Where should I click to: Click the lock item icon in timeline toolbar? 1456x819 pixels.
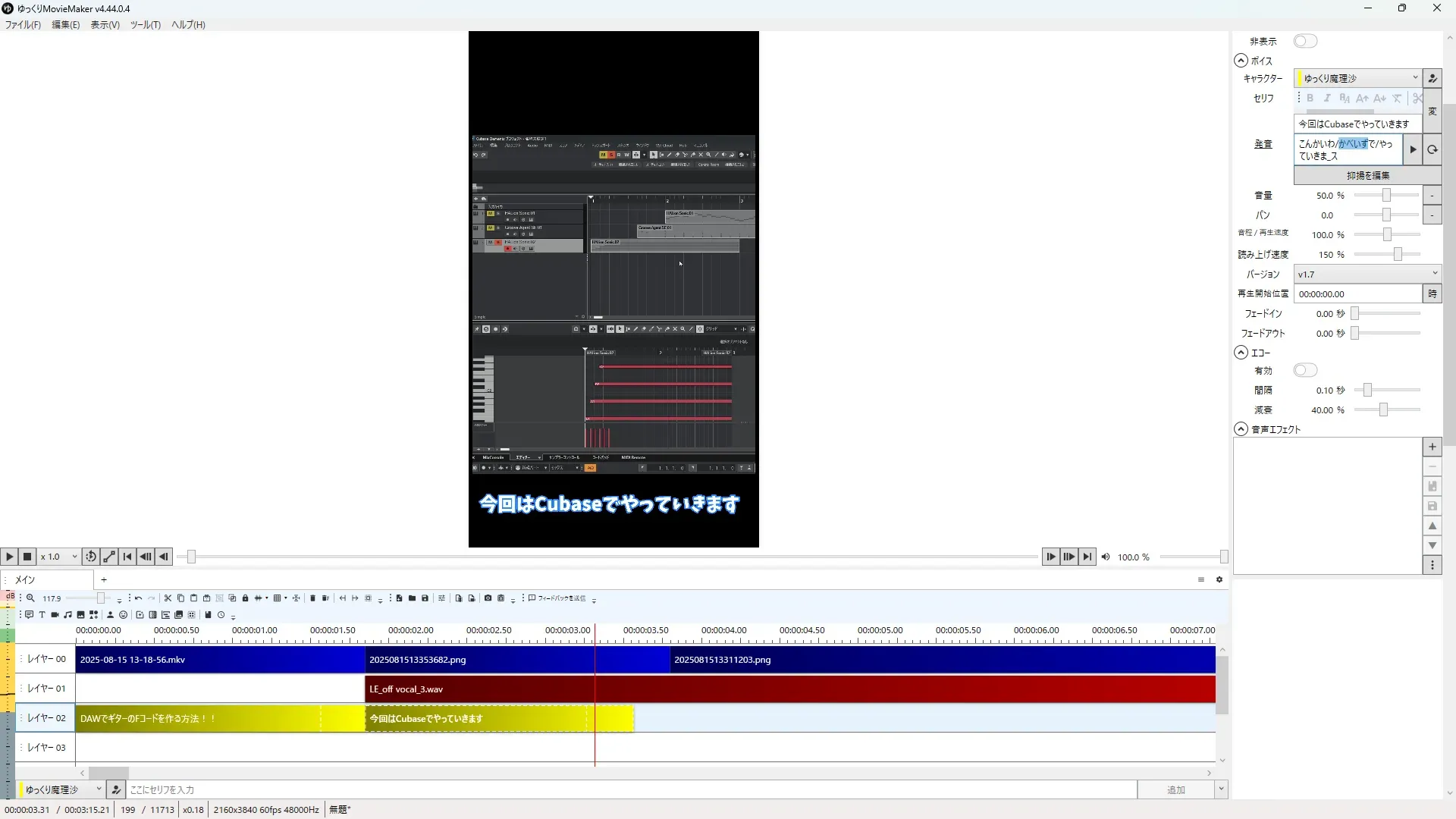click(245, 598)
